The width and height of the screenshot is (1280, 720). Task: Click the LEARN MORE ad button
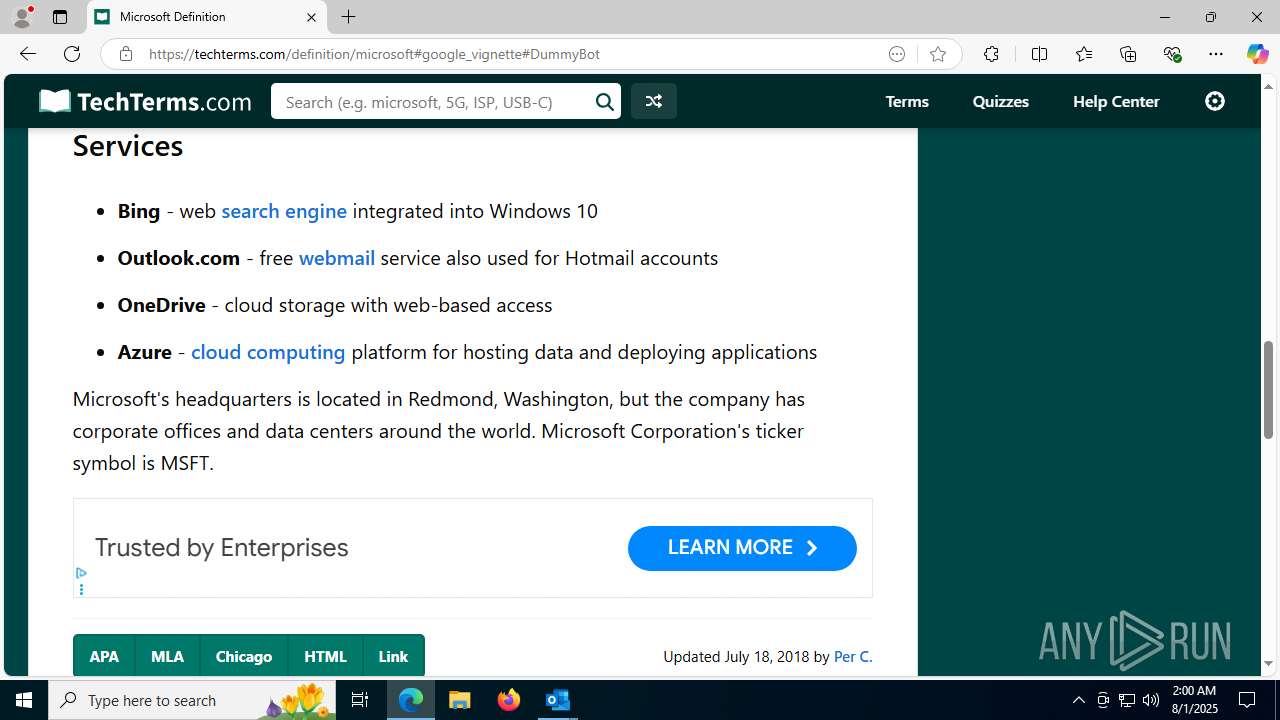(x=742, y=548)
